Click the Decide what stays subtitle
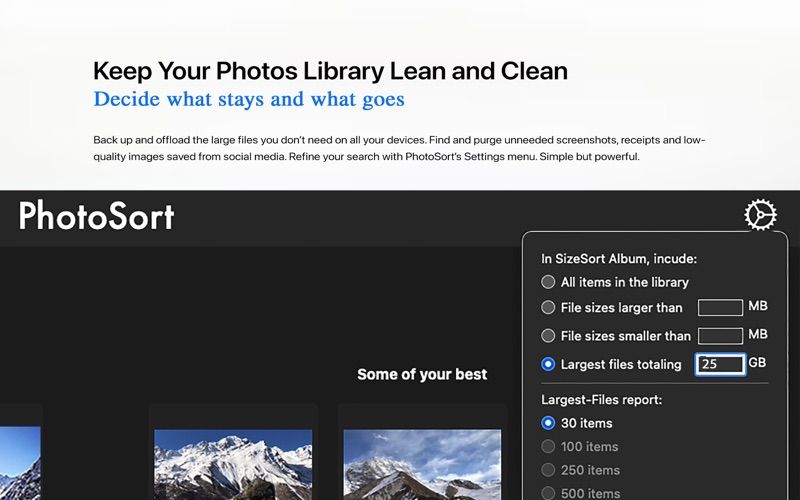This screenshot has width=800, height=500. click(x=249, y=99)
